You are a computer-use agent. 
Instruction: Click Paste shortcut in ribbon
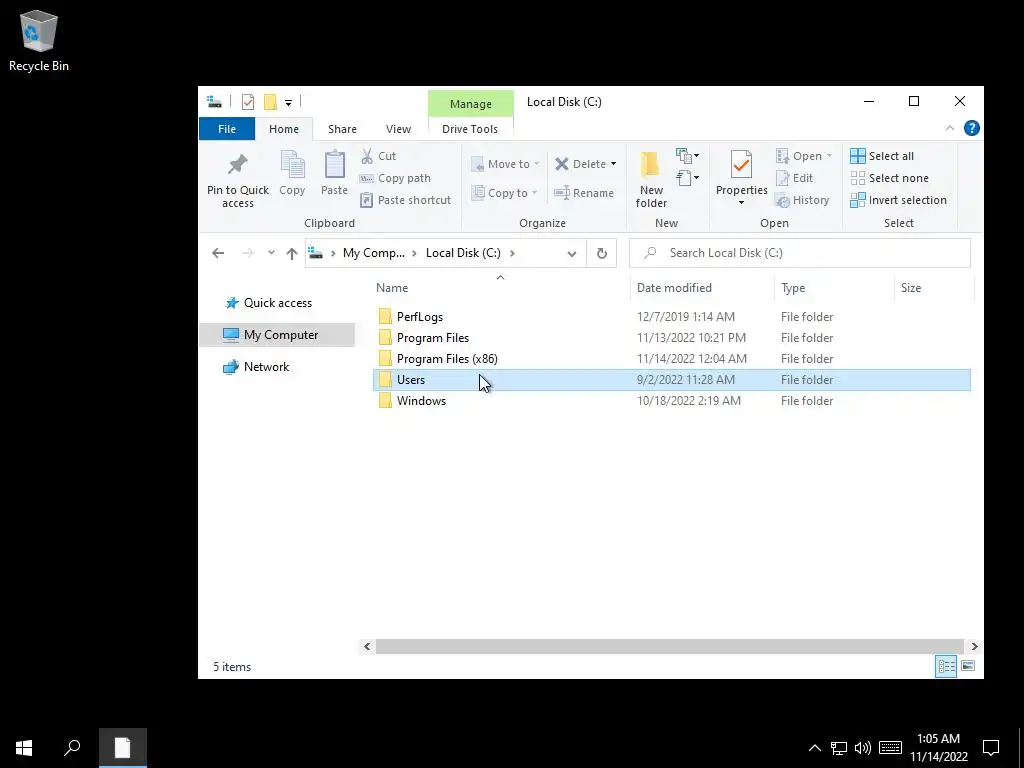coord(405,200)
